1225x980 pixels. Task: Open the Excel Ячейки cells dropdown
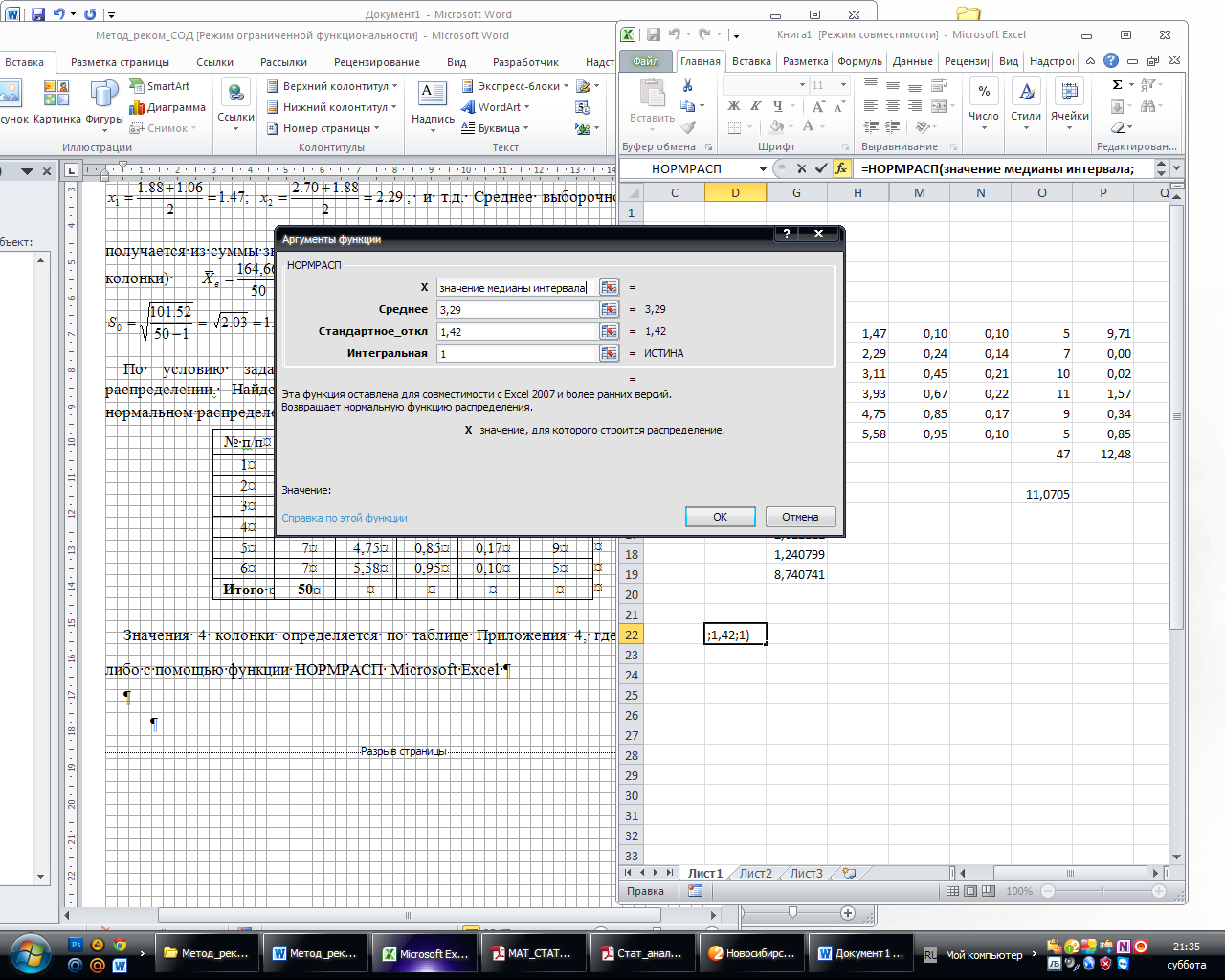coord(1069,104)
